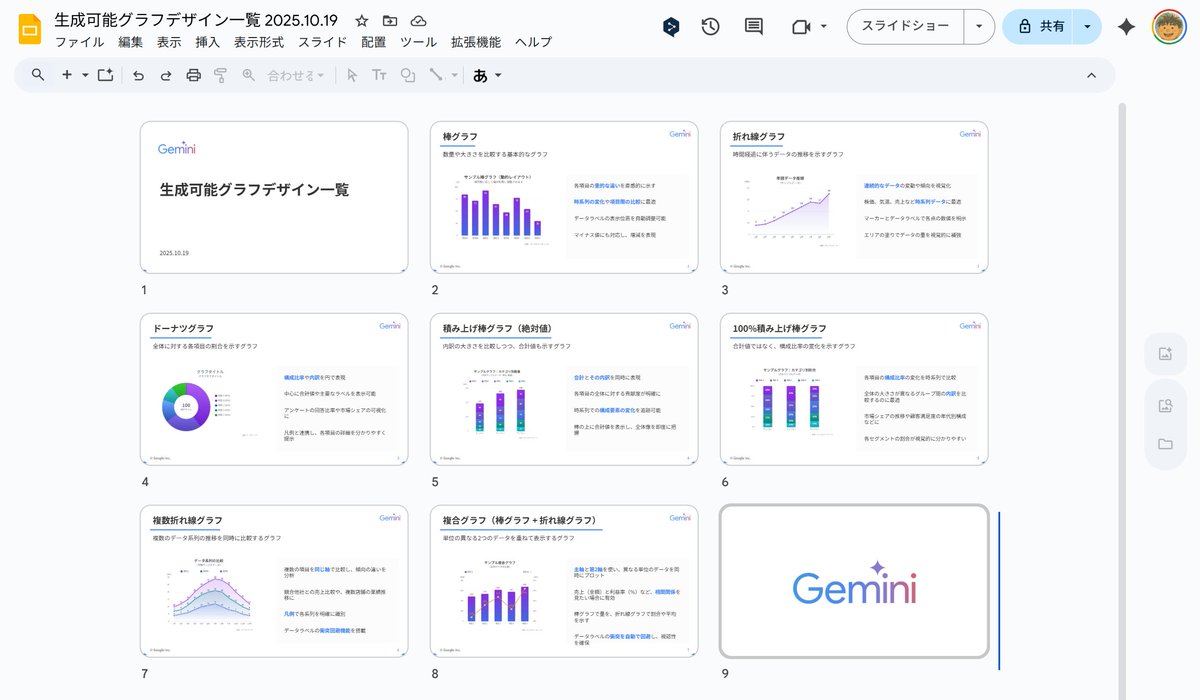Open the ツール menu
The image size is (1200, 700).
(x=418, y=43)
